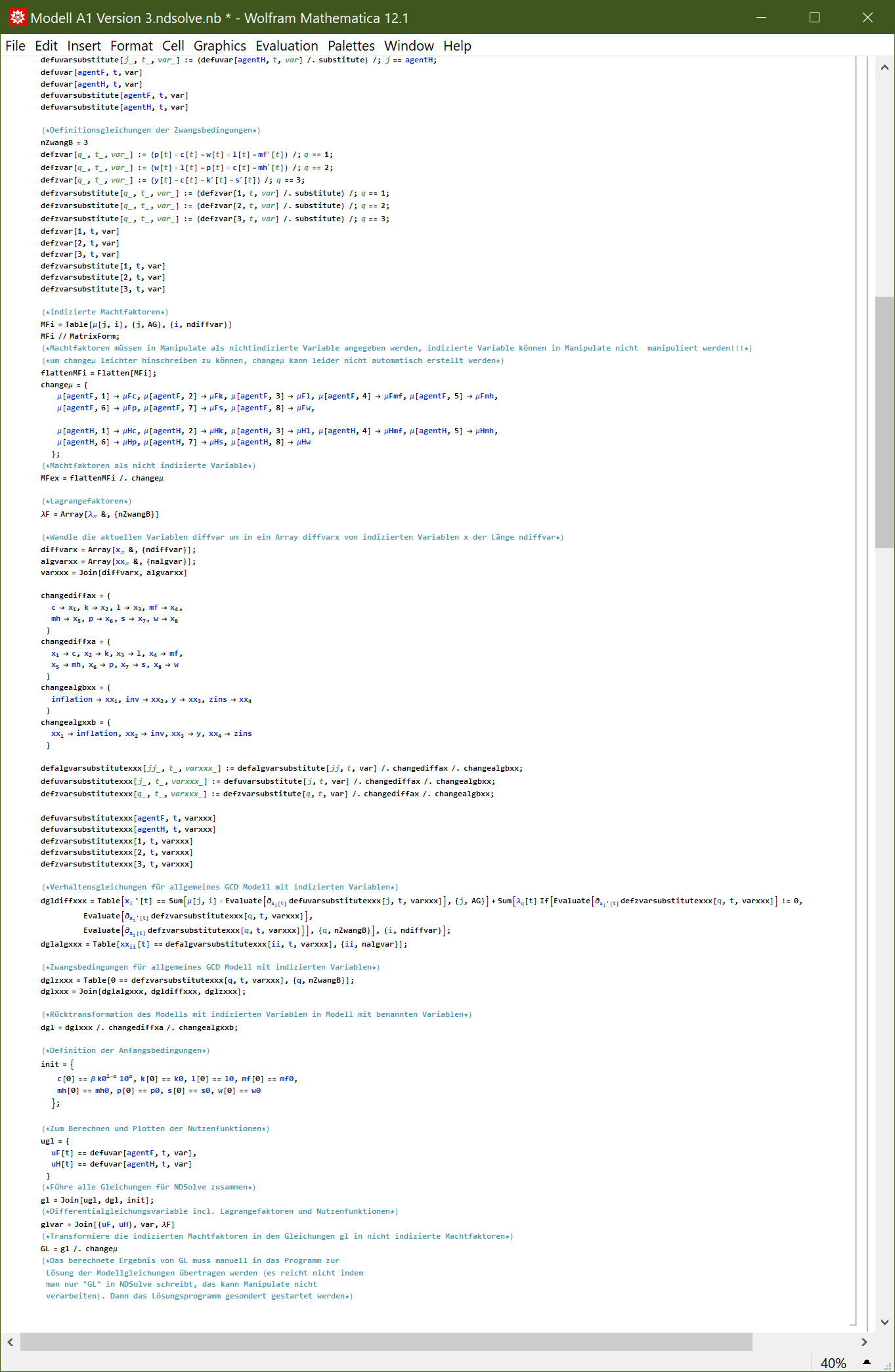Image resolution: width=895 pixels, height=1372 pixels.
Task: Click the vertical scrollbar down arrow
Action: click(x=884, y=1322)
